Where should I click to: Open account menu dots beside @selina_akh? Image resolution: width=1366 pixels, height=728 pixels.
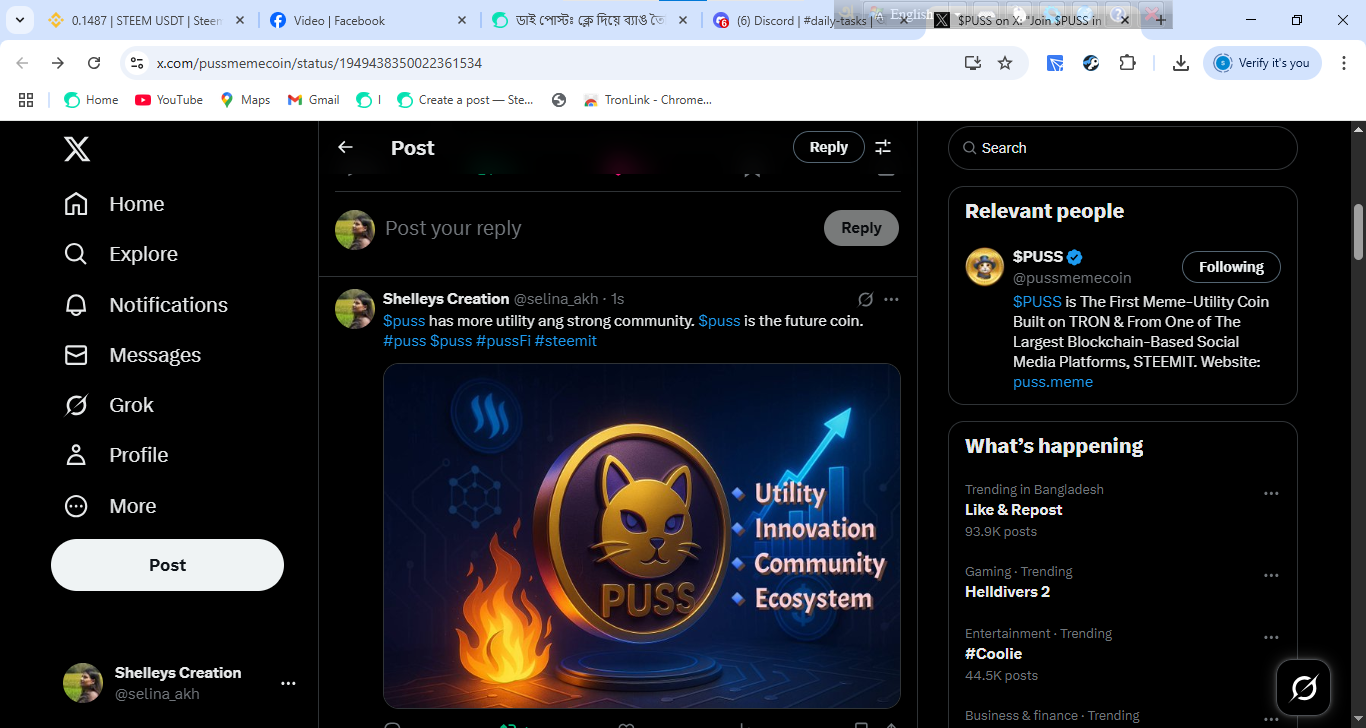click(288, 683)
